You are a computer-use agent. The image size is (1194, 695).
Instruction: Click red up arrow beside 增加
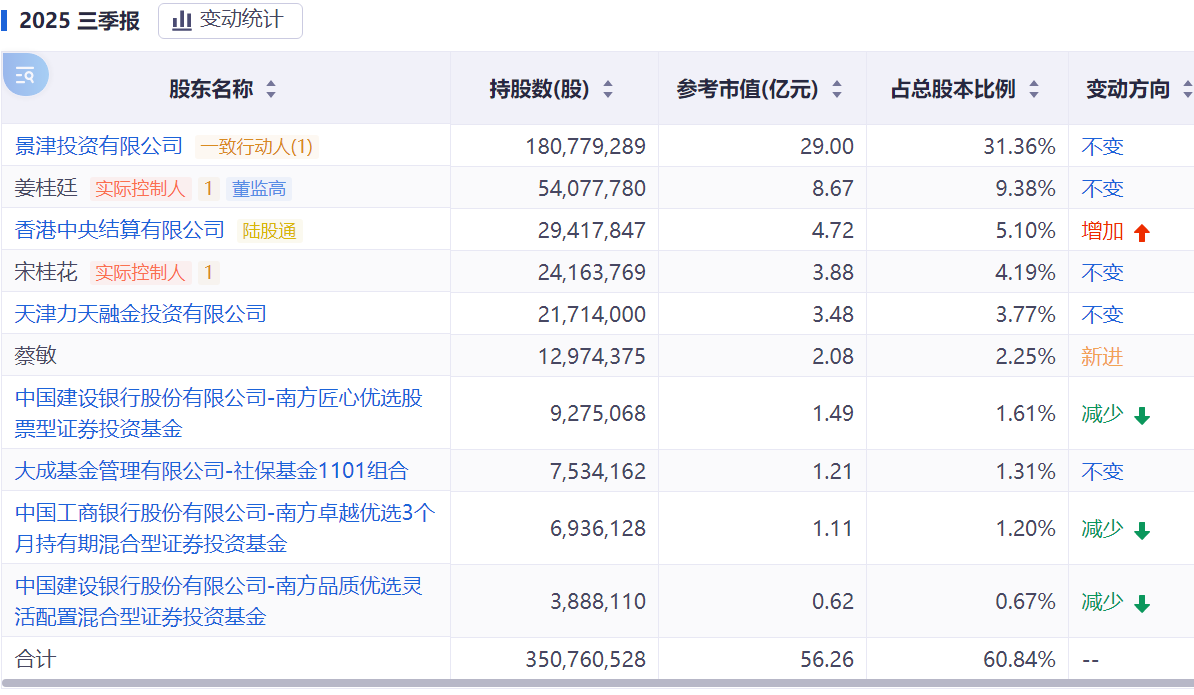pyautogui.click(x=1141, y=233)
